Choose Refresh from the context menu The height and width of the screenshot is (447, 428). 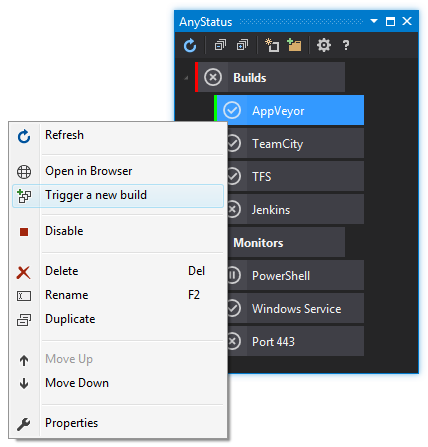118,135
